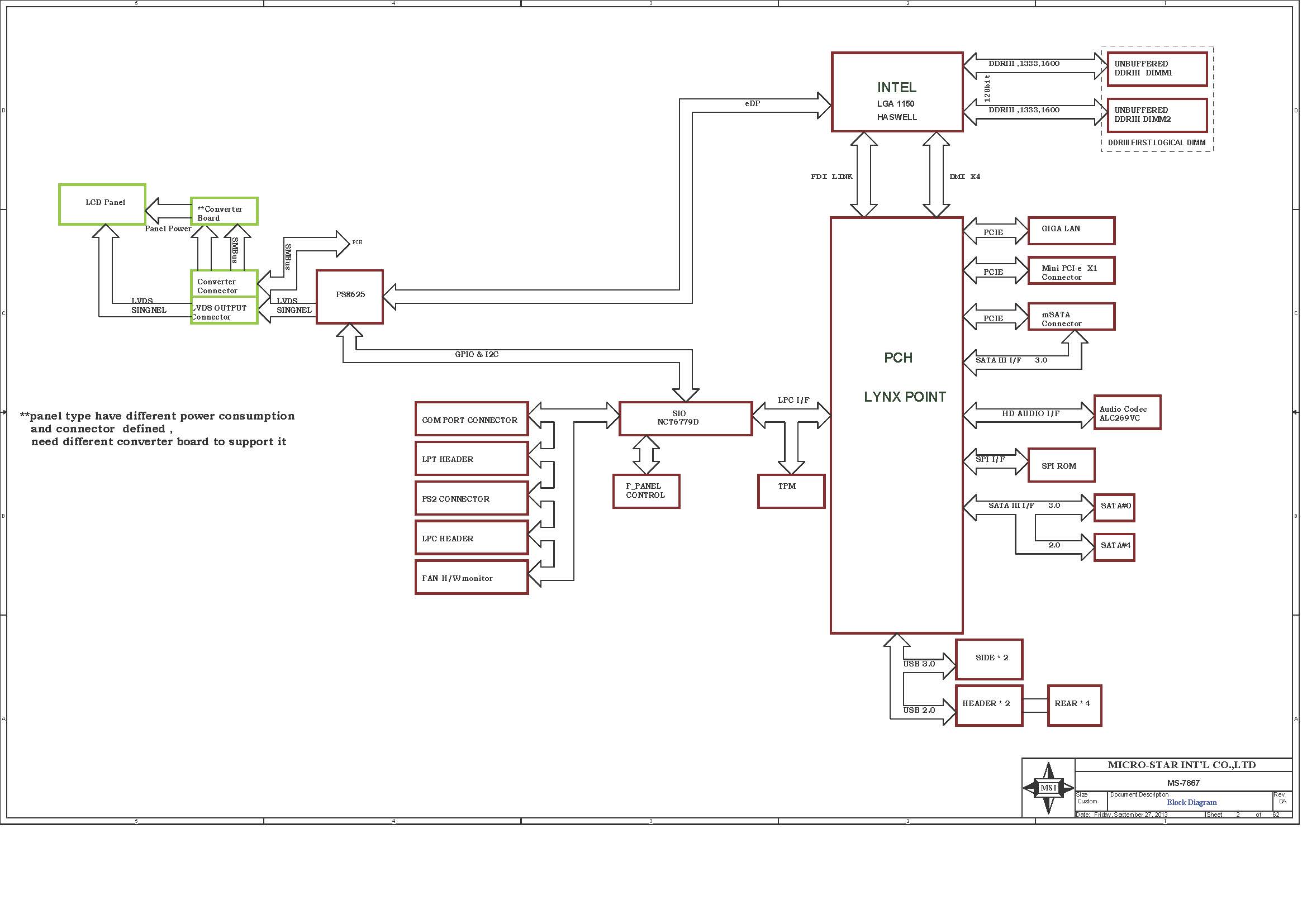Click the 'FDI LINK' label
The image size is (1307, 924).
tap(831, 177)
